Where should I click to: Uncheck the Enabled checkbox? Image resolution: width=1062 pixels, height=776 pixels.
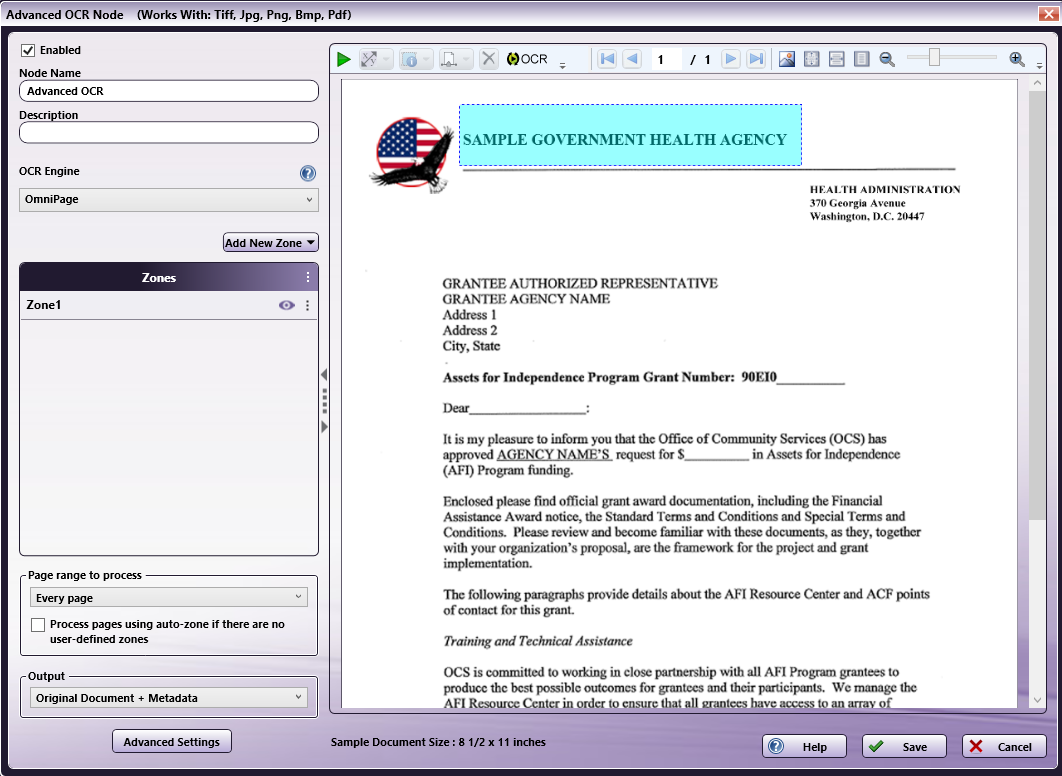[28, 50]
